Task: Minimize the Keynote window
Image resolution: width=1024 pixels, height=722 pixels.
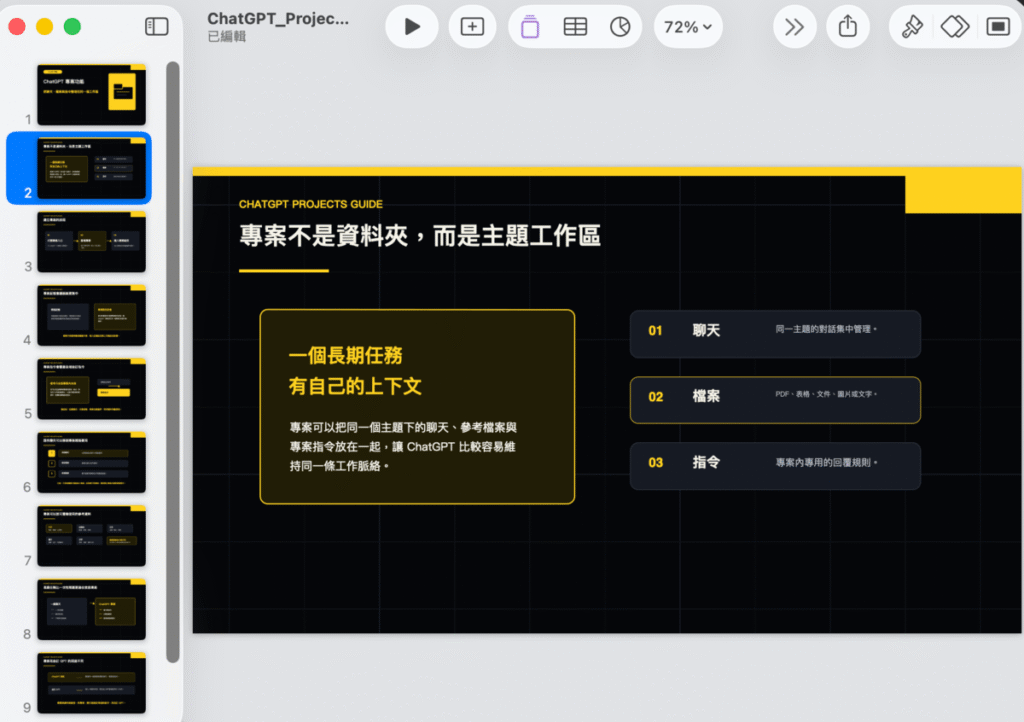Action: [x=44, y=27]
